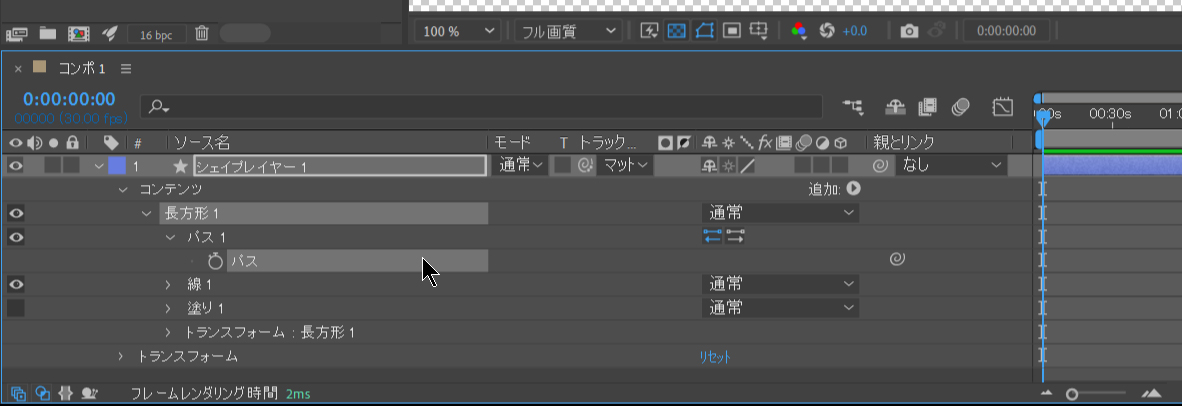Screen dimensions: 1182x406
Task: Enable visibility for 塗り 1
Action: pyautogui.click(x=15, y=308)
